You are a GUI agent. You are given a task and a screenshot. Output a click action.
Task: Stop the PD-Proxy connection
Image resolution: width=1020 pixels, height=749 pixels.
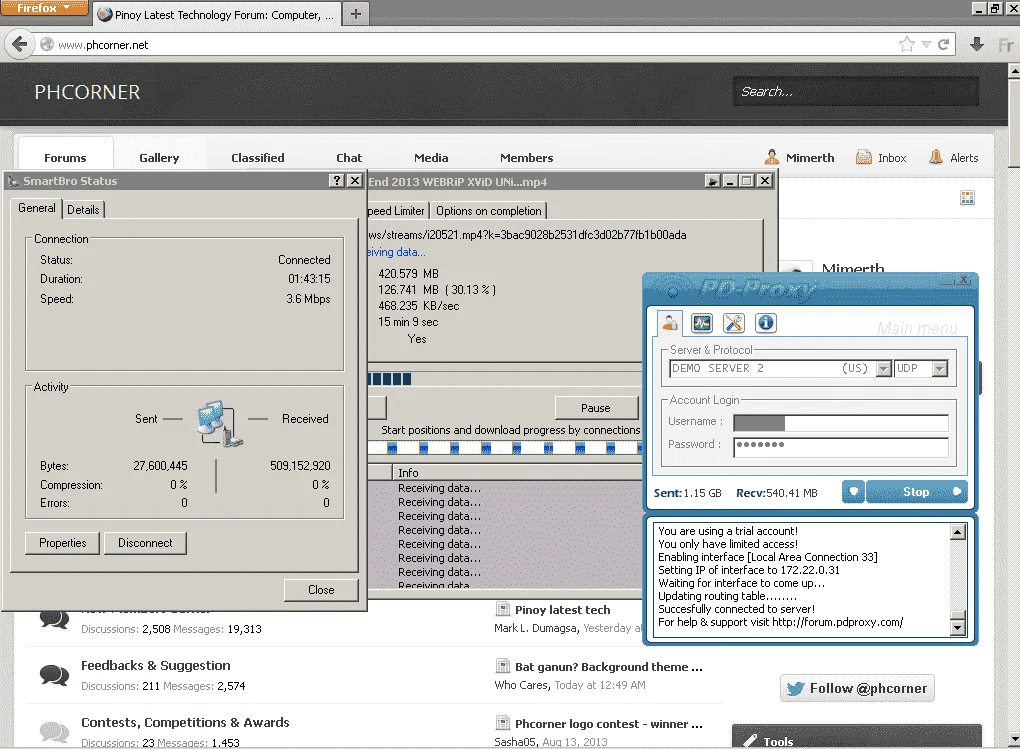pyautogui.click(x=916, y=492)
